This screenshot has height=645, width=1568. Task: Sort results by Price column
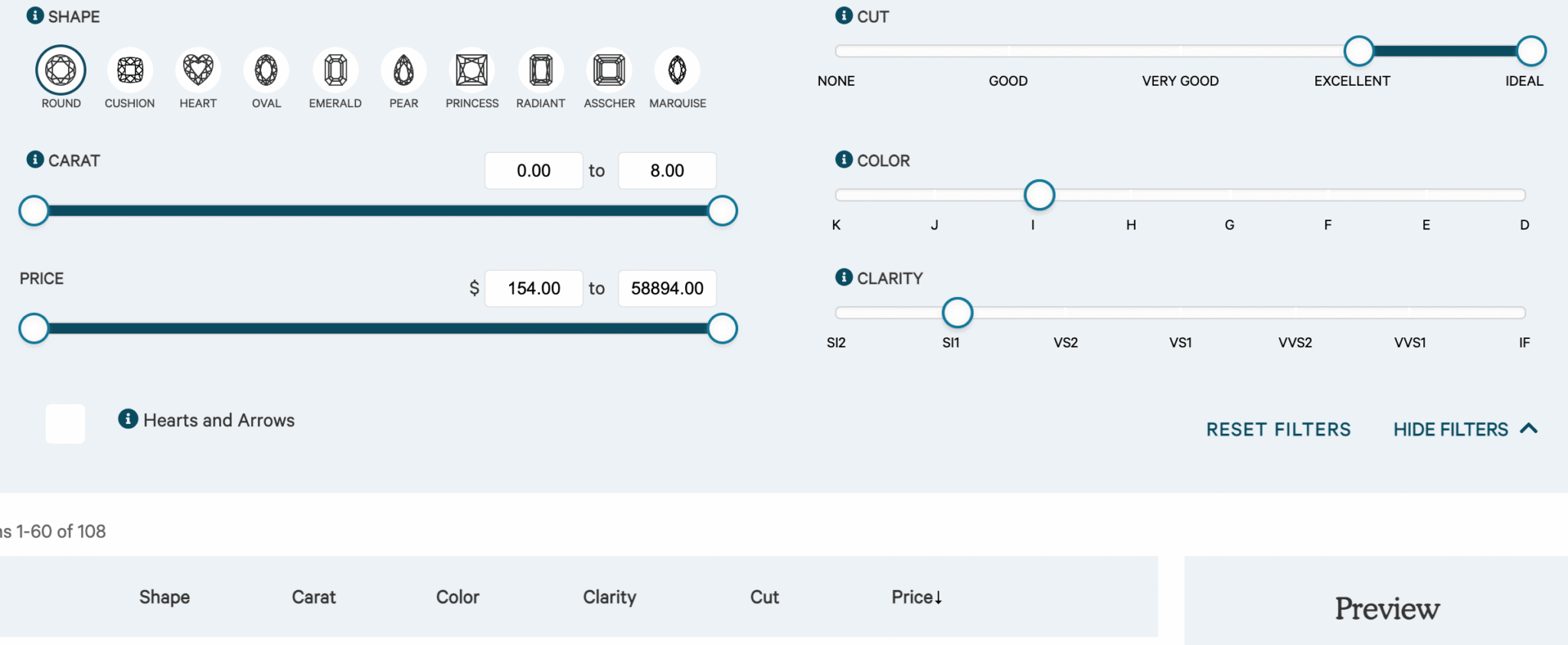916,597
